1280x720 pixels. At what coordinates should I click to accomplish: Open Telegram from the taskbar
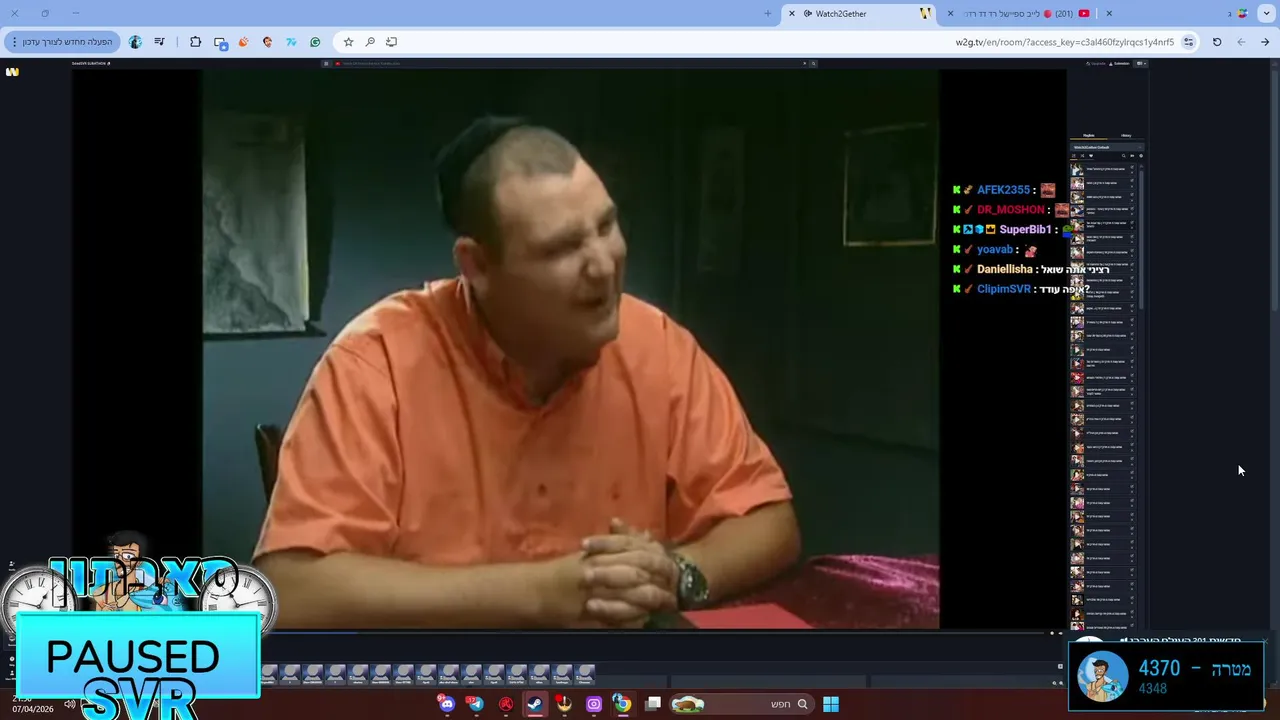[x=475, y=704]
